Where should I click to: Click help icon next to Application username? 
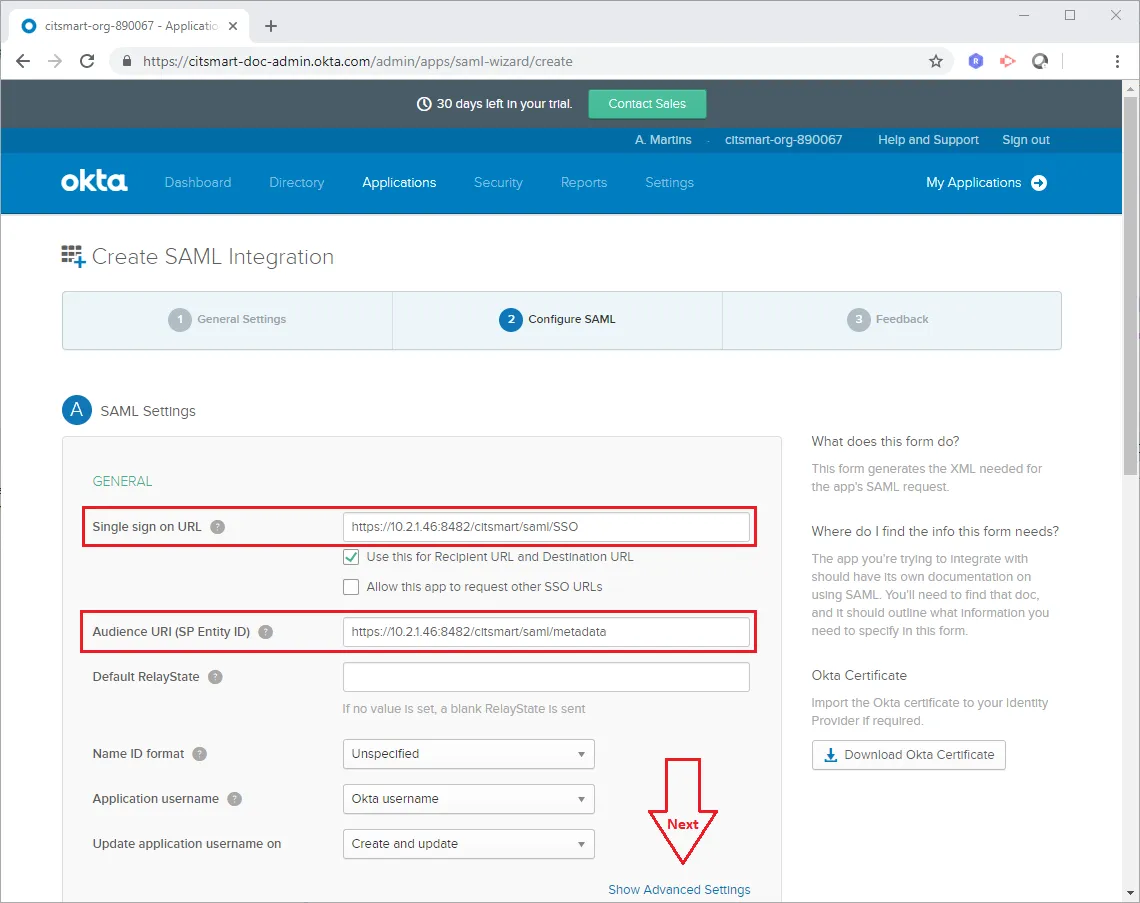tap(234, 799)
